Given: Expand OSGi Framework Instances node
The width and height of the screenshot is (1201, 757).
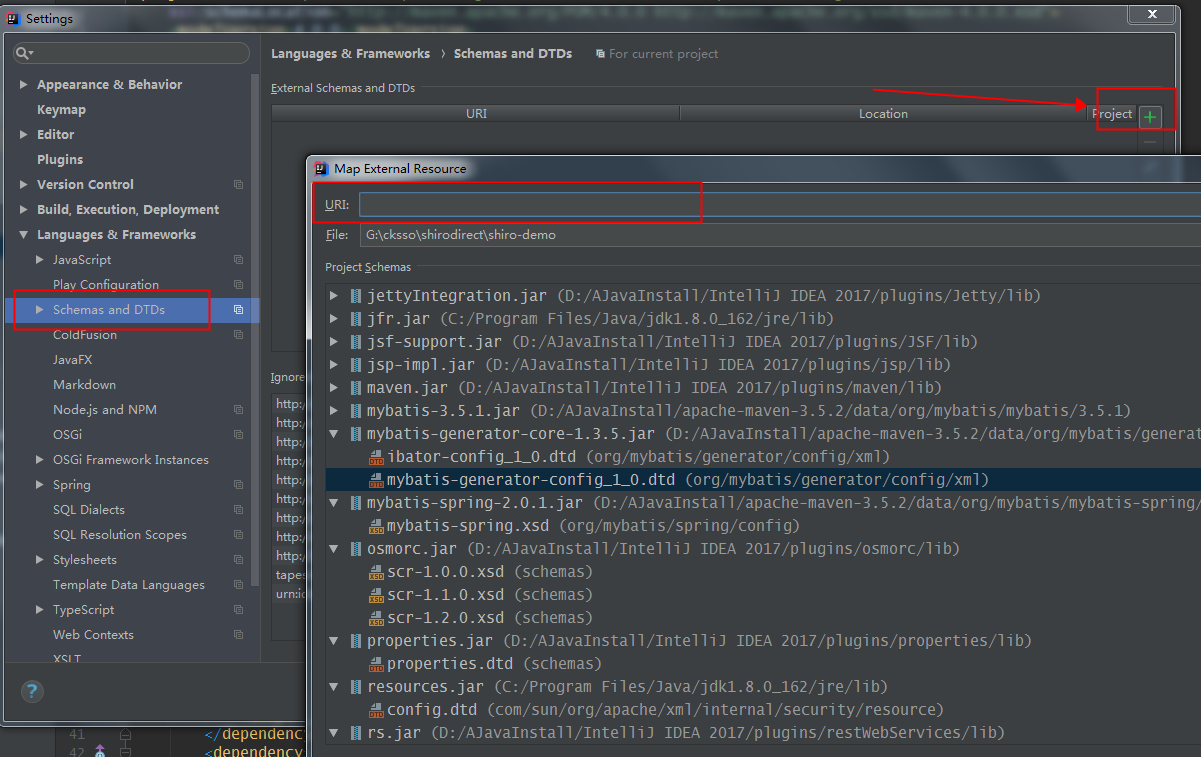Looking at the screenshot, I should coord(39,460).
